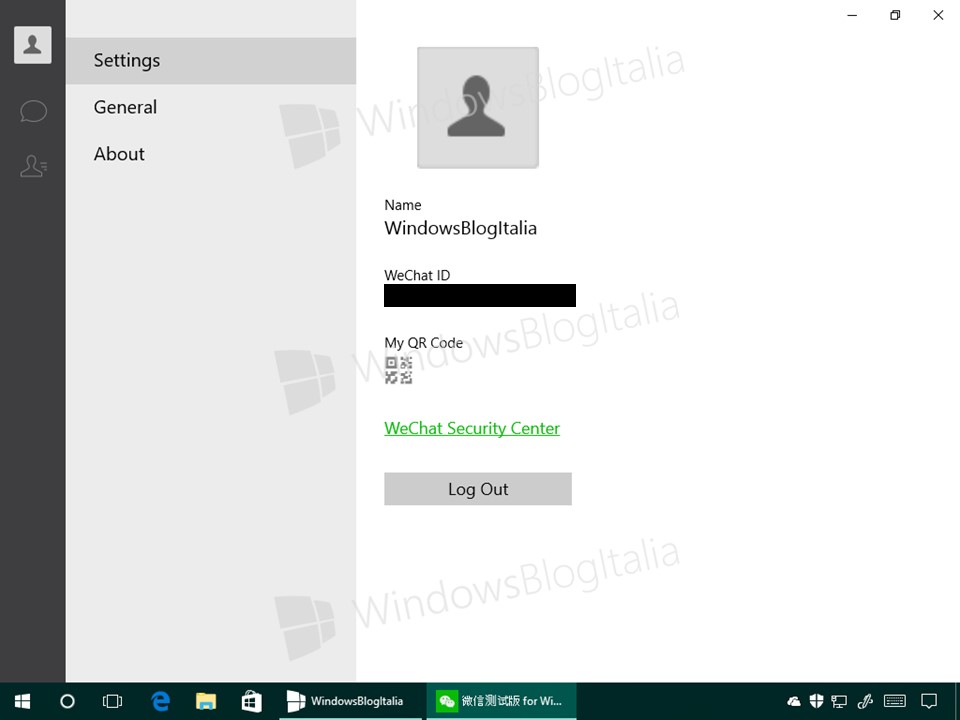Open the Chats speech bubble icon
Image resolution: width=960 pixels, height=720 pixels.
click(33, 111)
